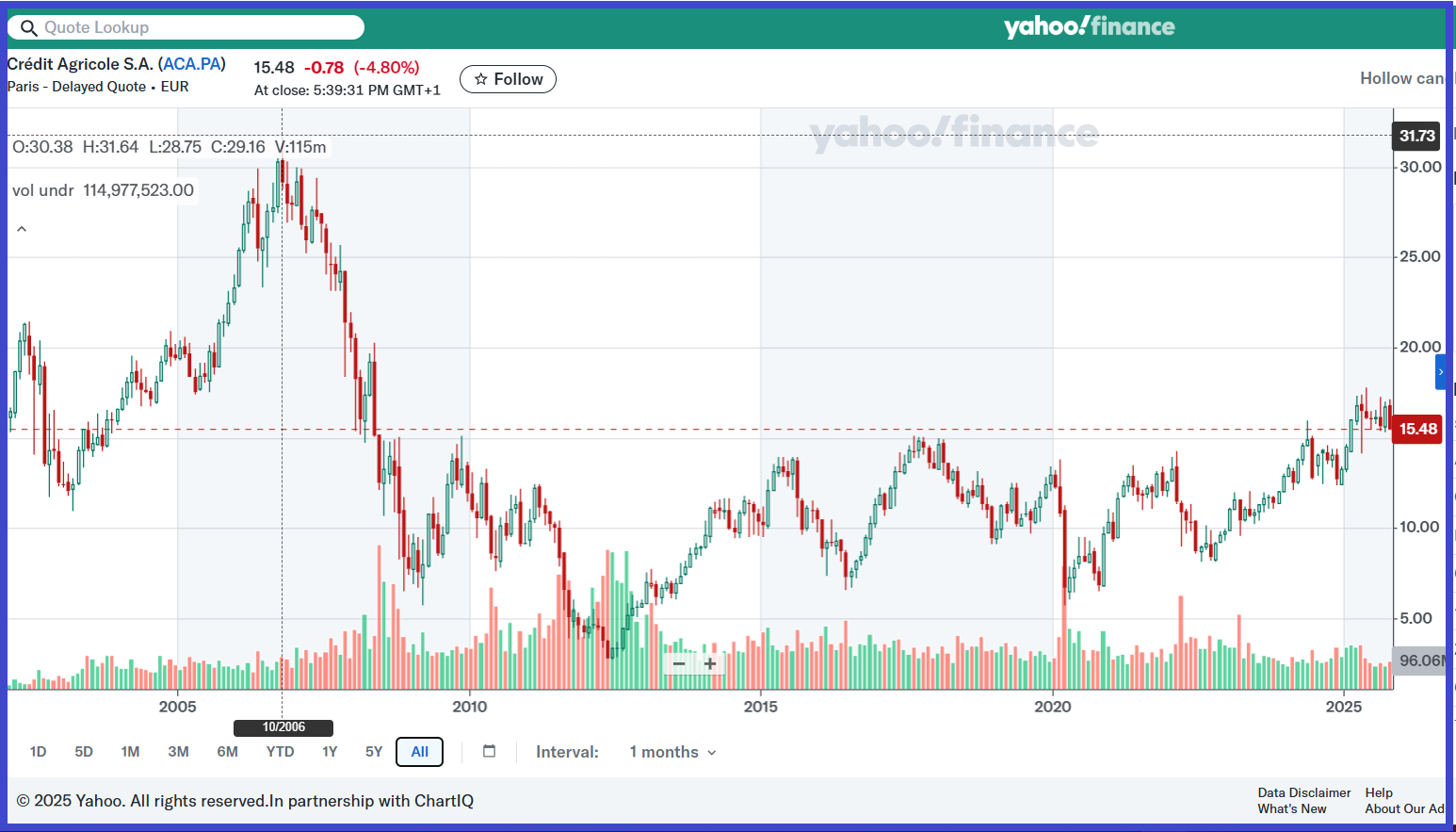Zoom out the chart with minus icon
This screenshot has height=832, width=1456.
(679, 664)
